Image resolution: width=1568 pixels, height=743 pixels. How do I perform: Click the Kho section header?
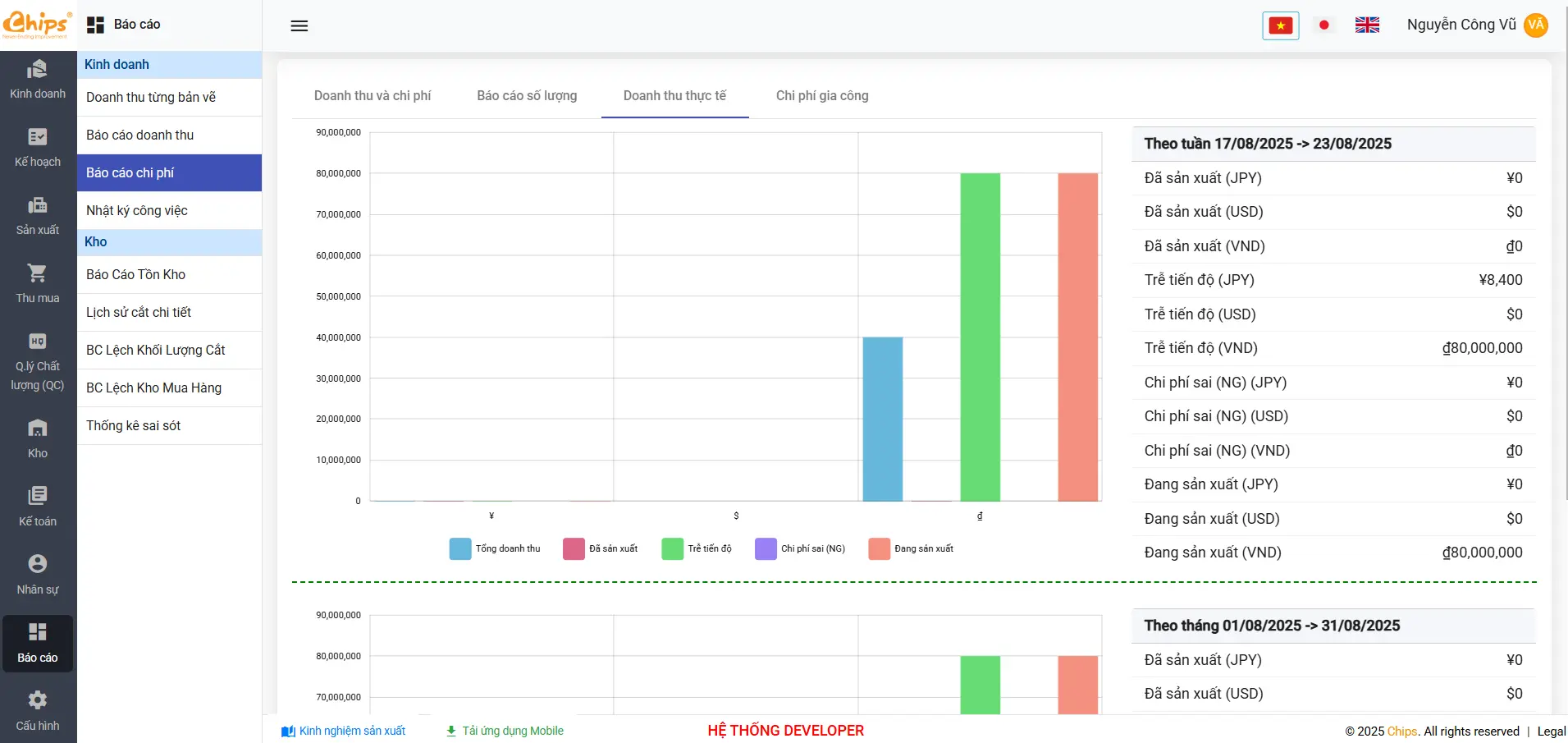coord(169,242)
